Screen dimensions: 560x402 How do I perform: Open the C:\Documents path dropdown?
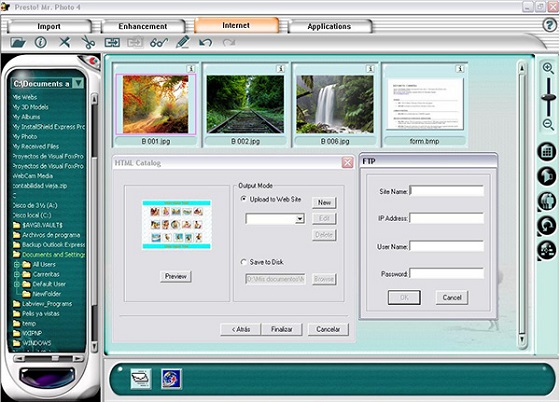tap(78, 84)
